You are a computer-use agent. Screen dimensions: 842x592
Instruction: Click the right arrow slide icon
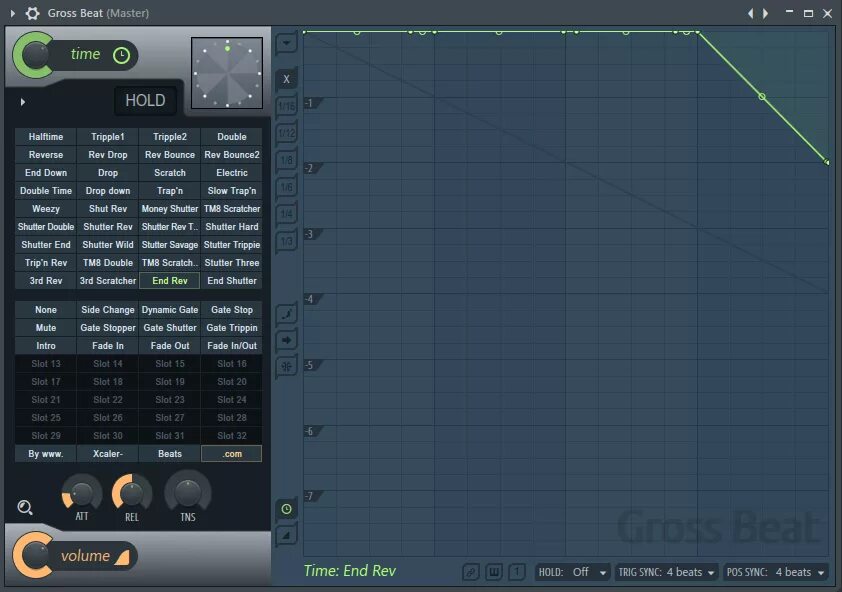(x=286, y=340)
